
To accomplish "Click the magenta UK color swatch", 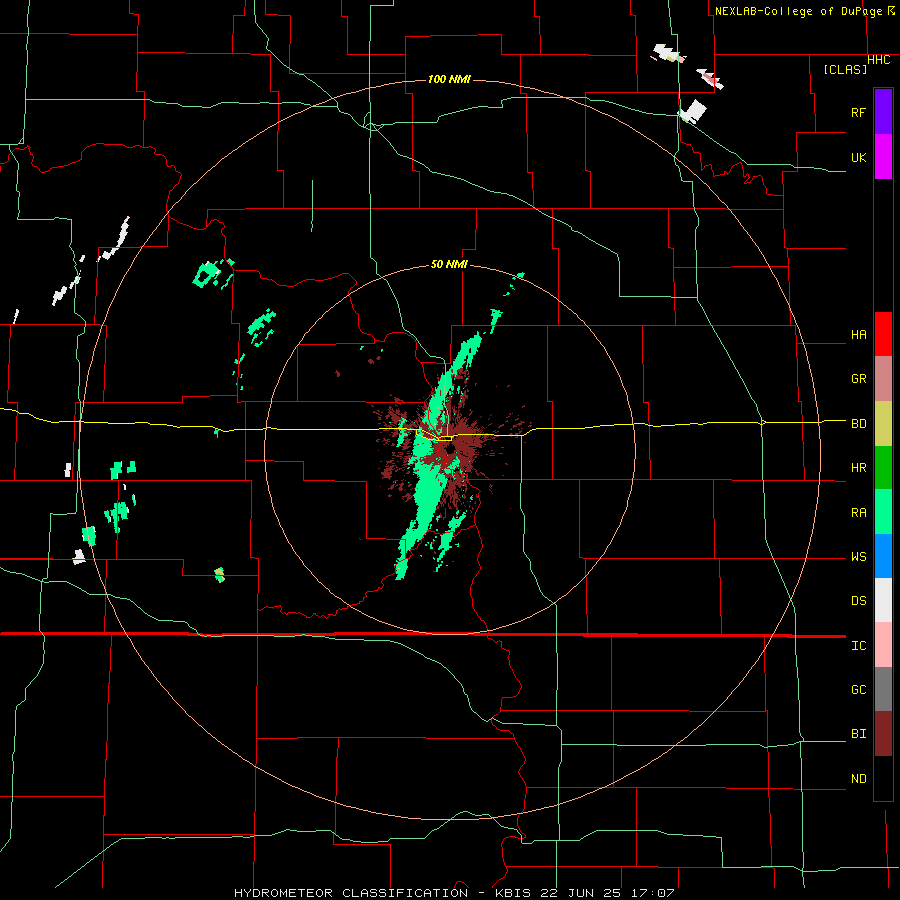I will 883,156.
